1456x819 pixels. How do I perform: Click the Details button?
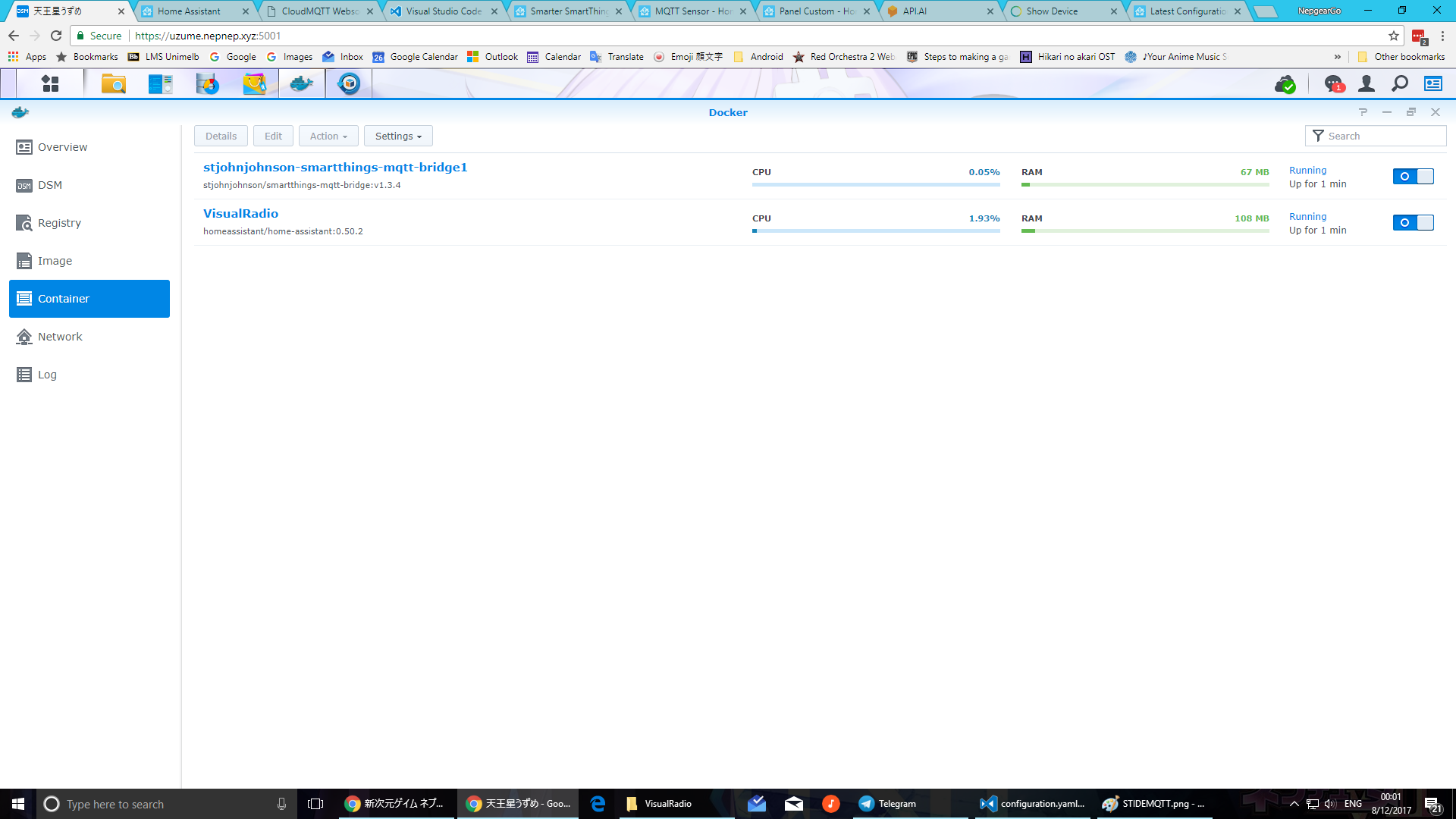[221, 136]
